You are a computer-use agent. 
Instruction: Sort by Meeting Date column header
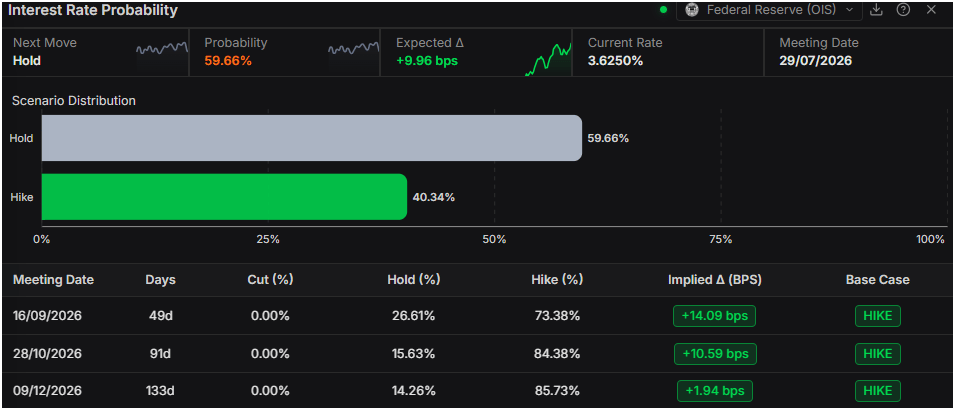[54, 280]
